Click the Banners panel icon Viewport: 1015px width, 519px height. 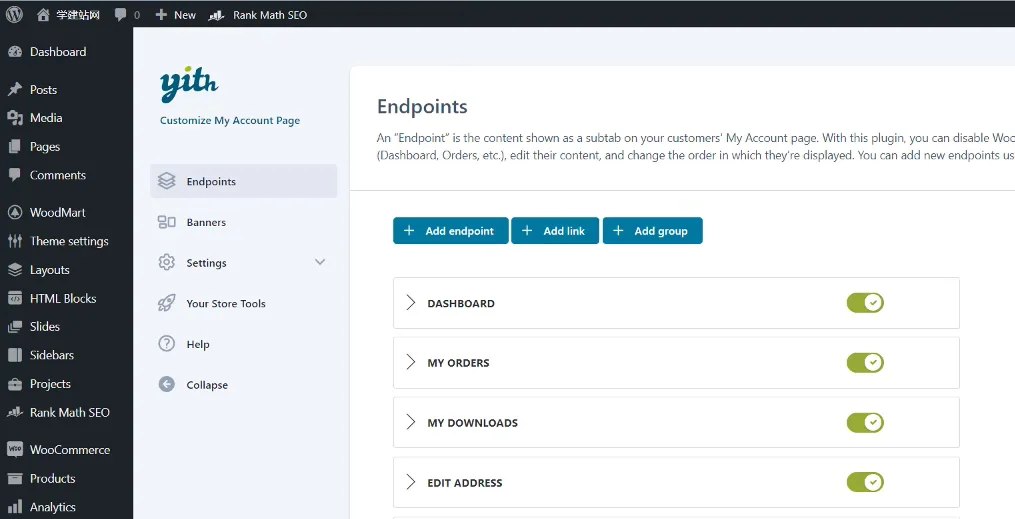pyautogui.click(x=166, y=222)
